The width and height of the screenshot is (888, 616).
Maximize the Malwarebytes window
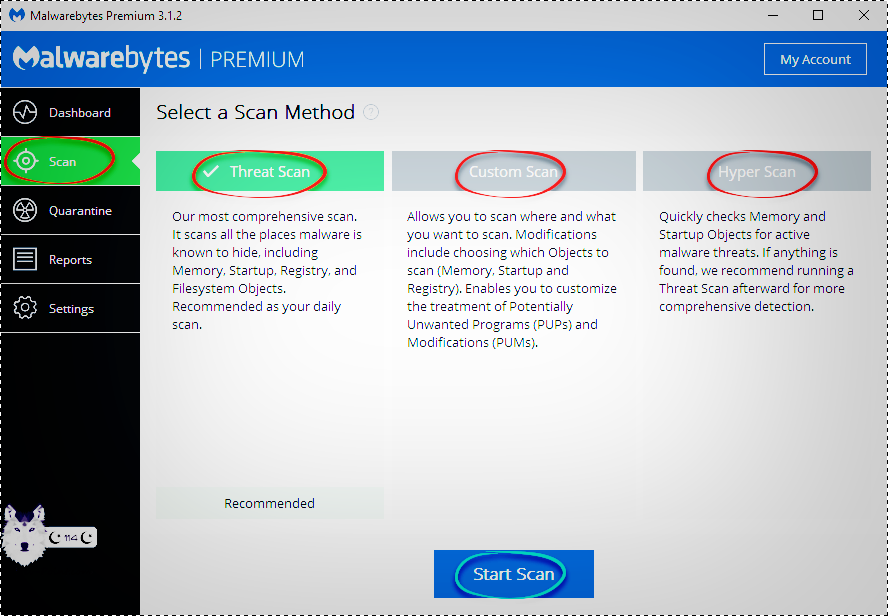click(818, 16)
